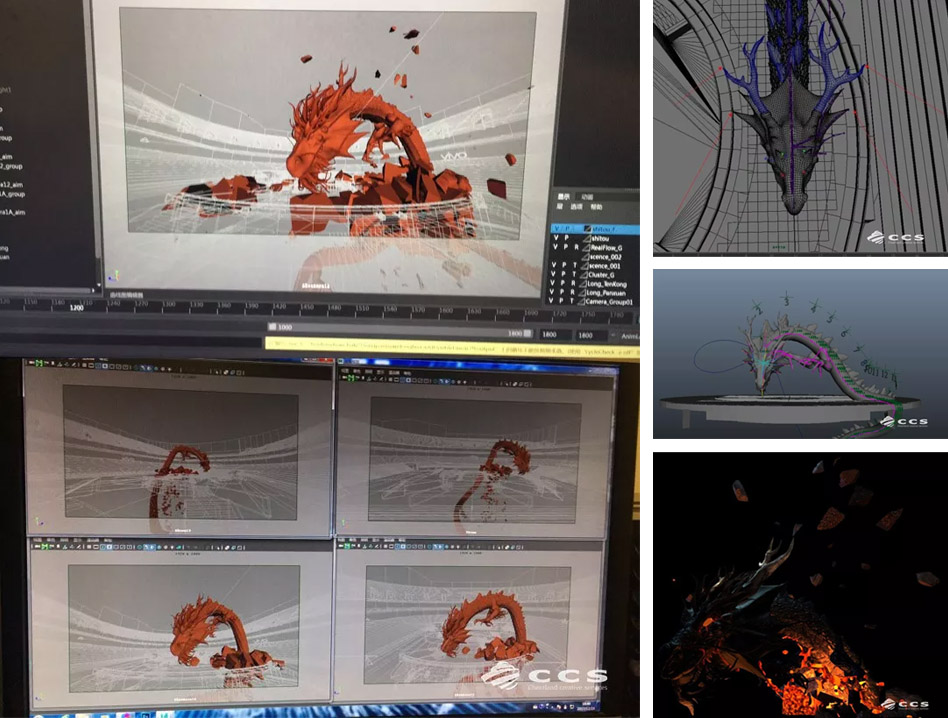Switch to the 动画 animation layers tab
This screenshot has height=718, width=948.
pyautogui.click(x=588, y=197)
